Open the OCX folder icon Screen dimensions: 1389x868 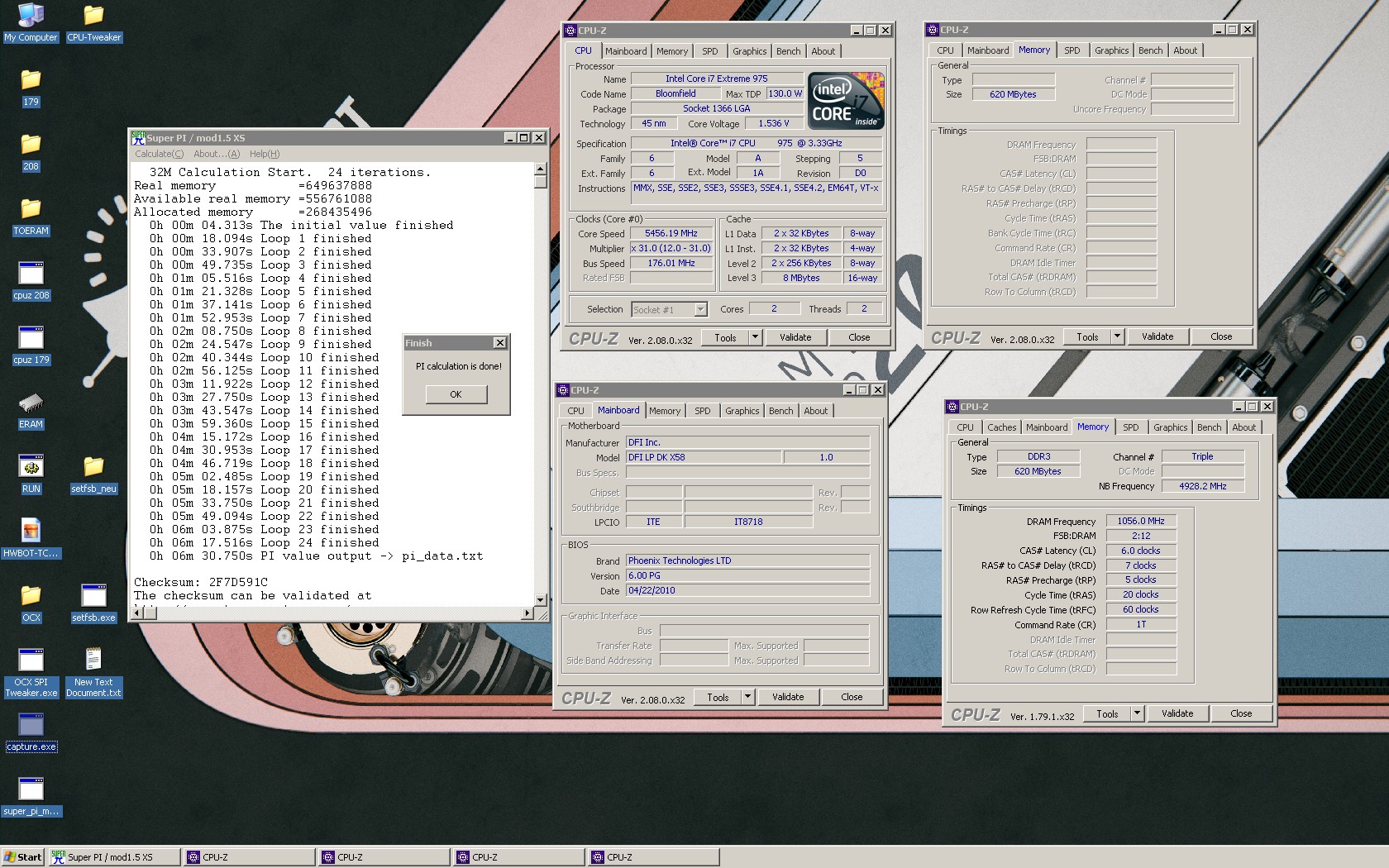[31, 603]
